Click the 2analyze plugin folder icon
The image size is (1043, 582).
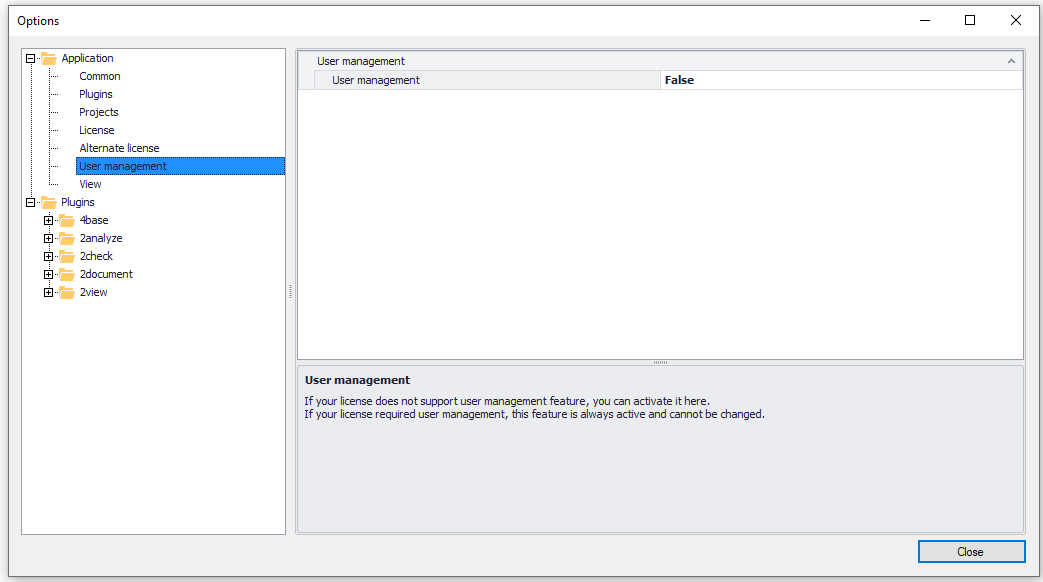67,238
